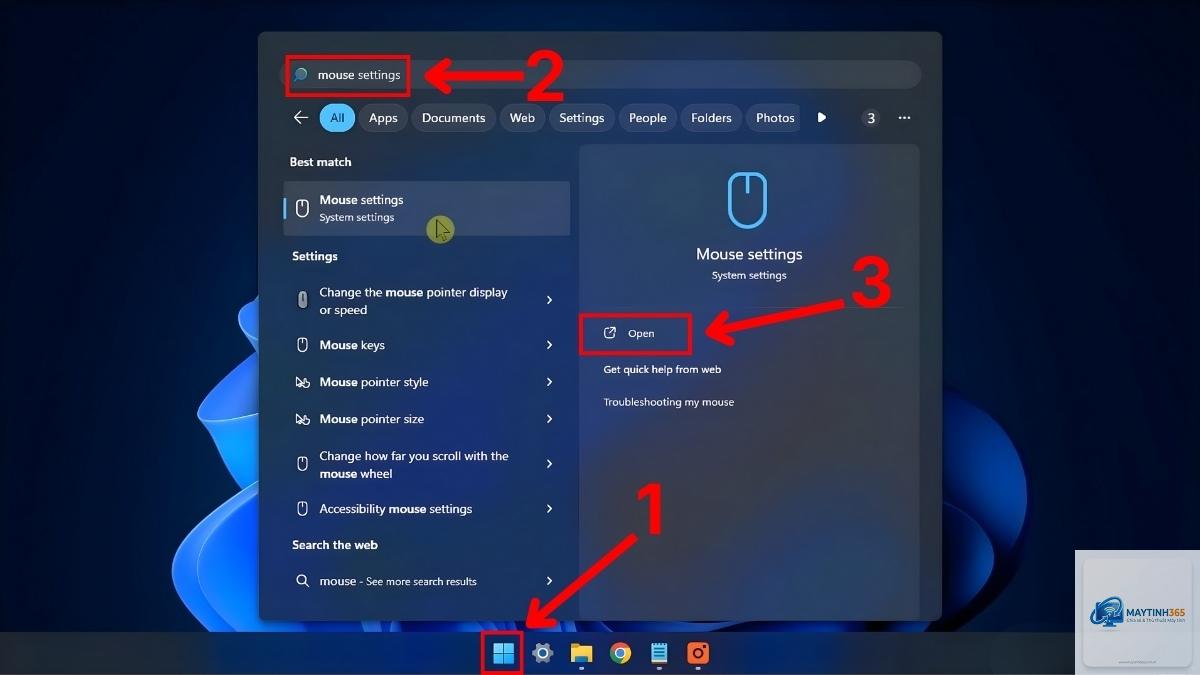Open the orange camera app on taskbar
1200x675 pixels.
(x=698, y=654)
